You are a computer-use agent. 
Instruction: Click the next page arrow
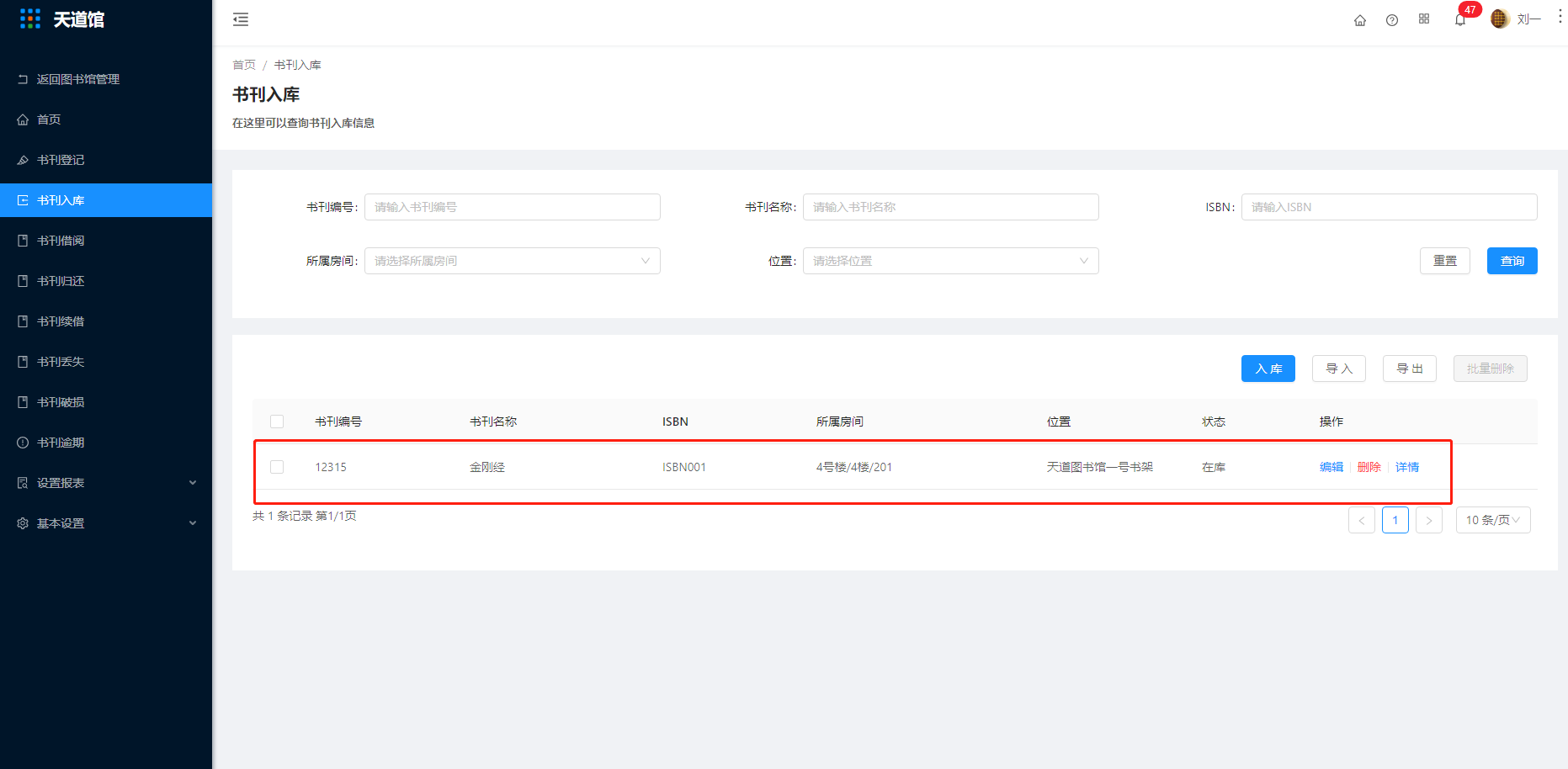1429,520
